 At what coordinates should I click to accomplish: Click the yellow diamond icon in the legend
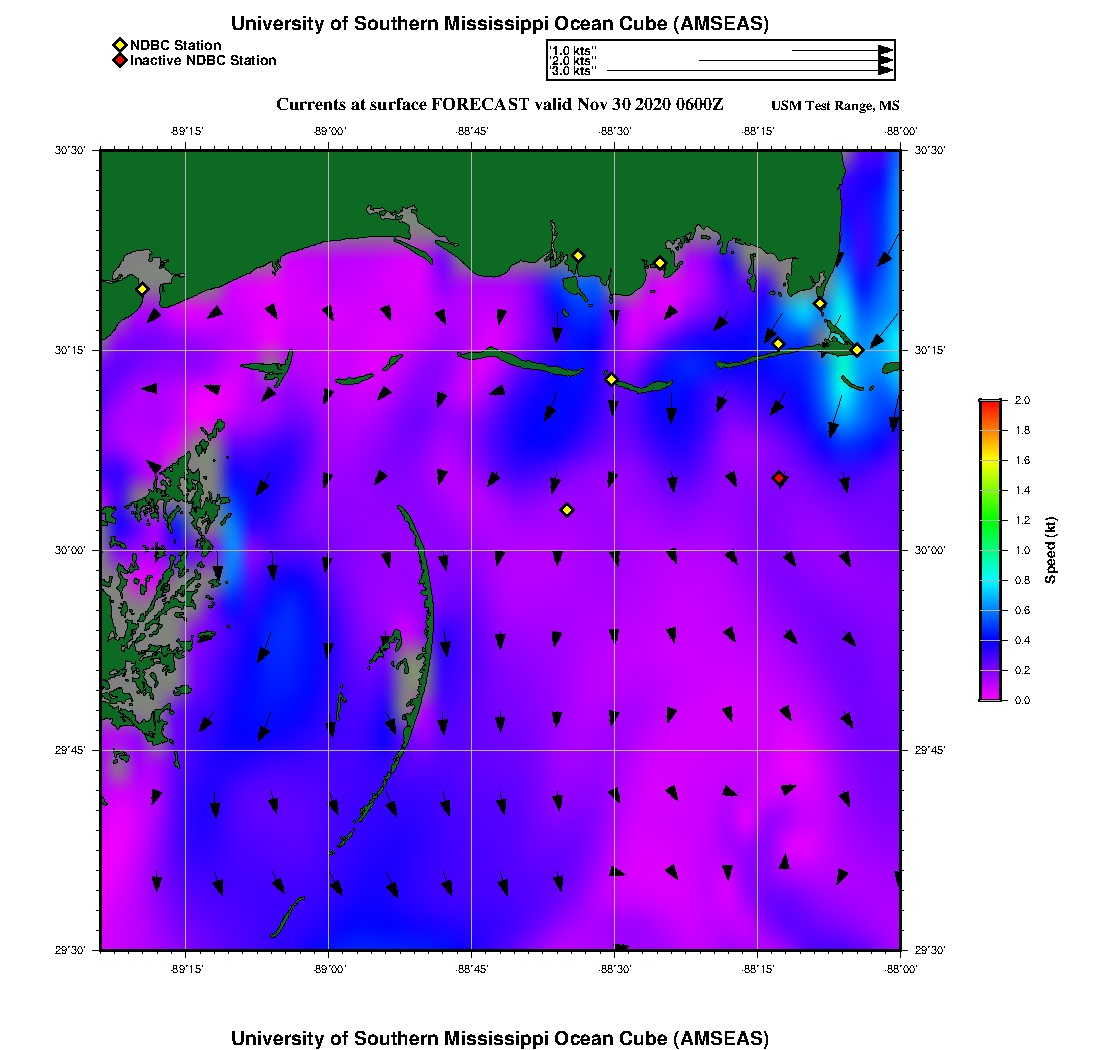[x=119, y=45]
